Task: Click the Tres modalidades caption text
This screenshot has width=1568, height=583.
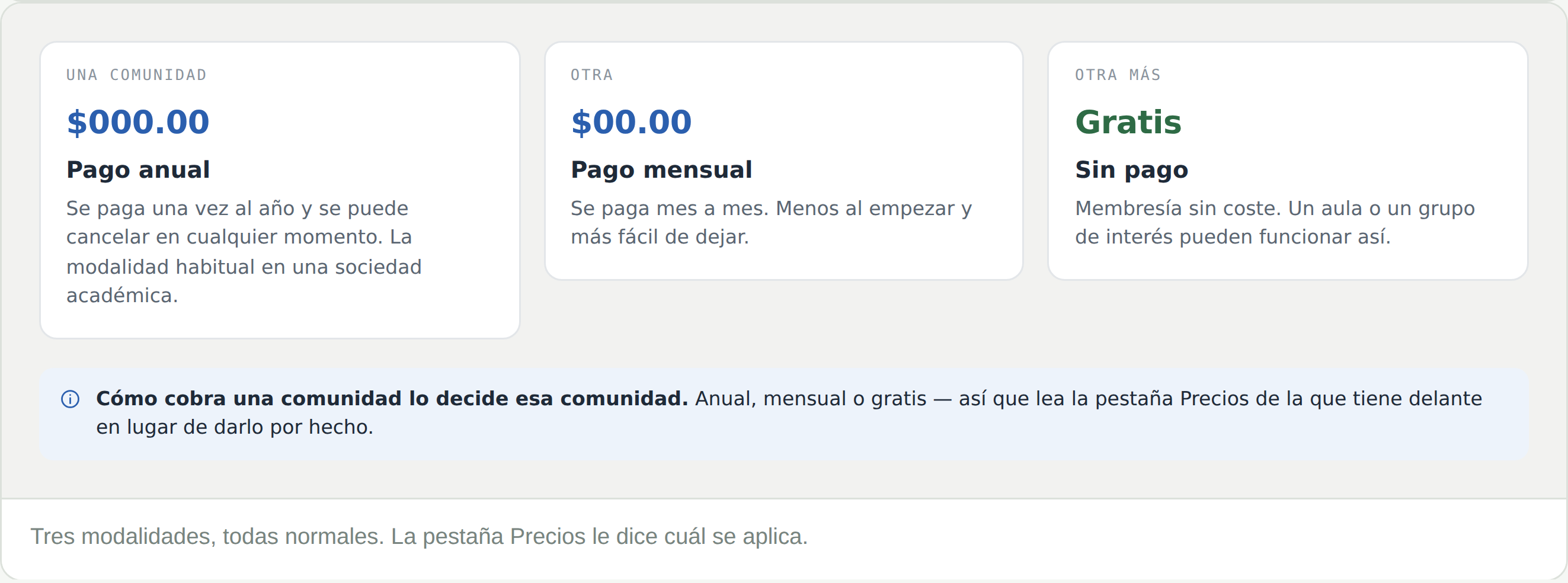Action: [x=419, y=536]
